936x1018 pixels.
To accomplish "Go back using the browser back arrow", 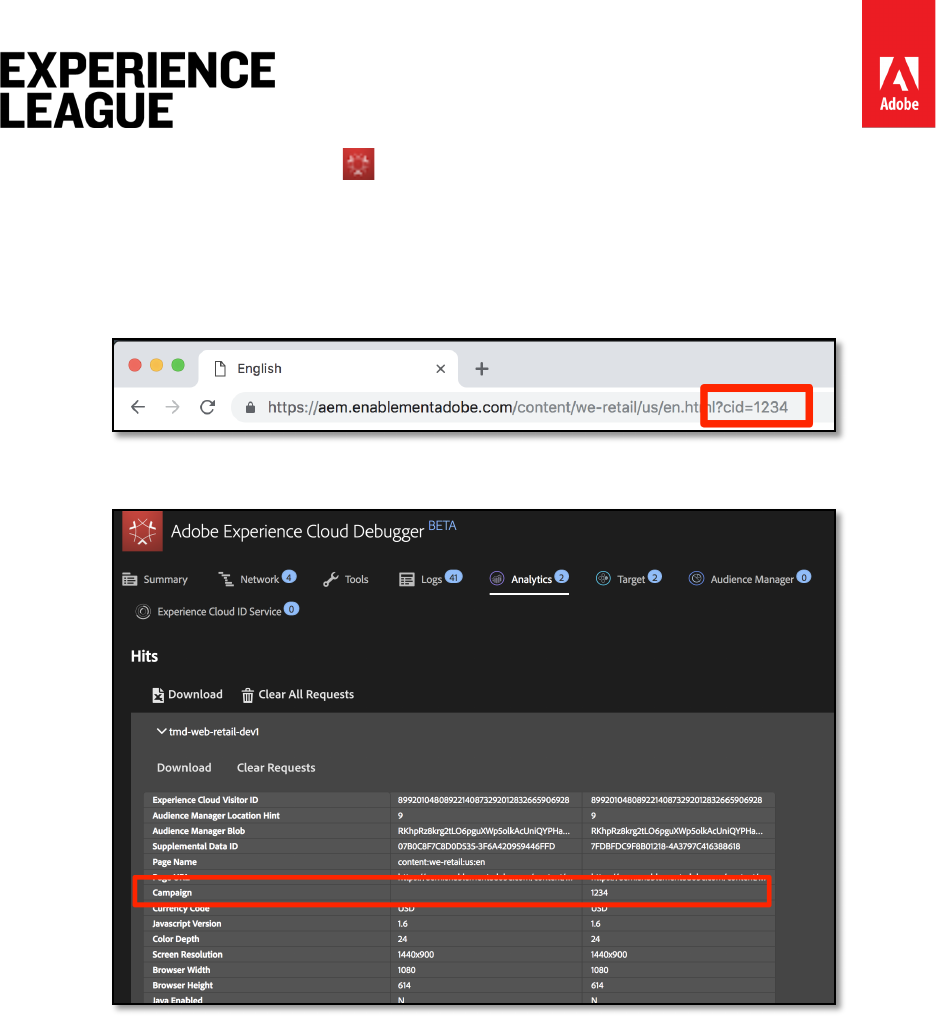I will tap(138, 407).
